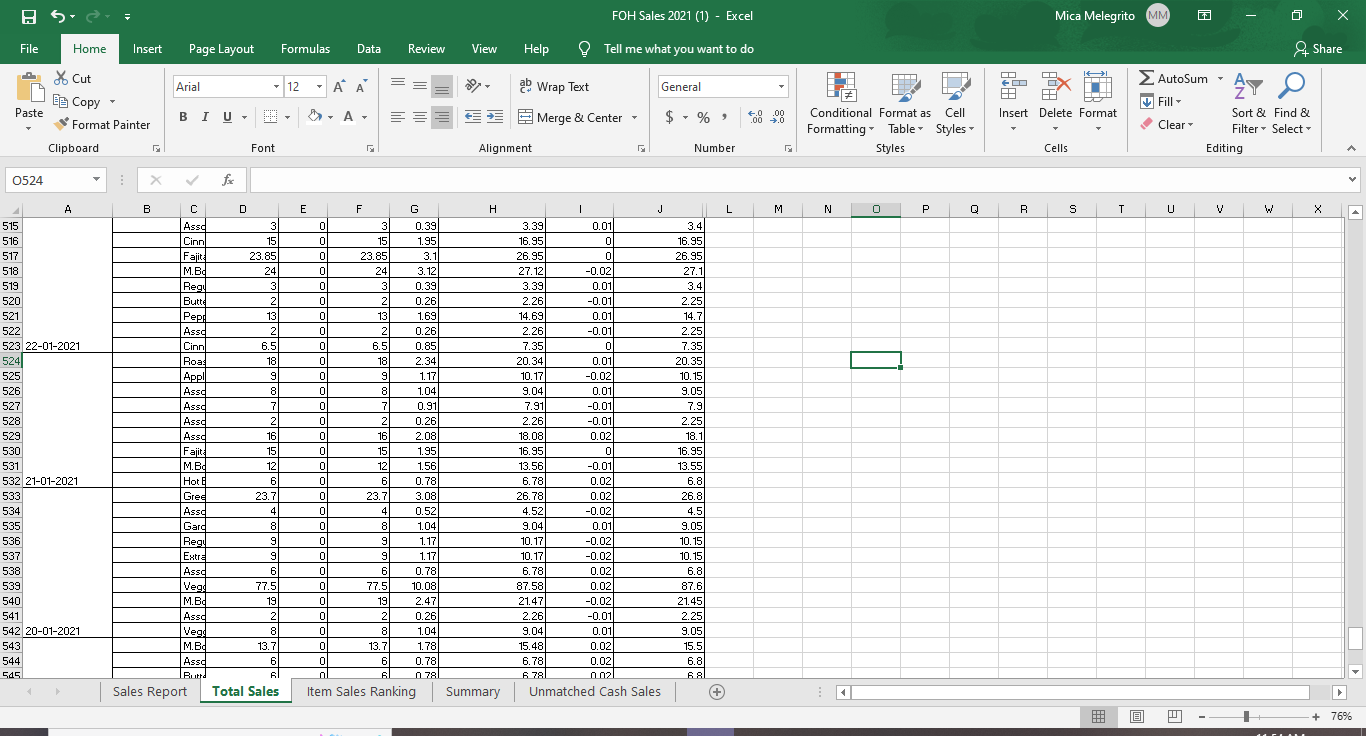Apply comma style number format
The height and width of the screenshot is (736, 1366).
[x=724, y=118]
